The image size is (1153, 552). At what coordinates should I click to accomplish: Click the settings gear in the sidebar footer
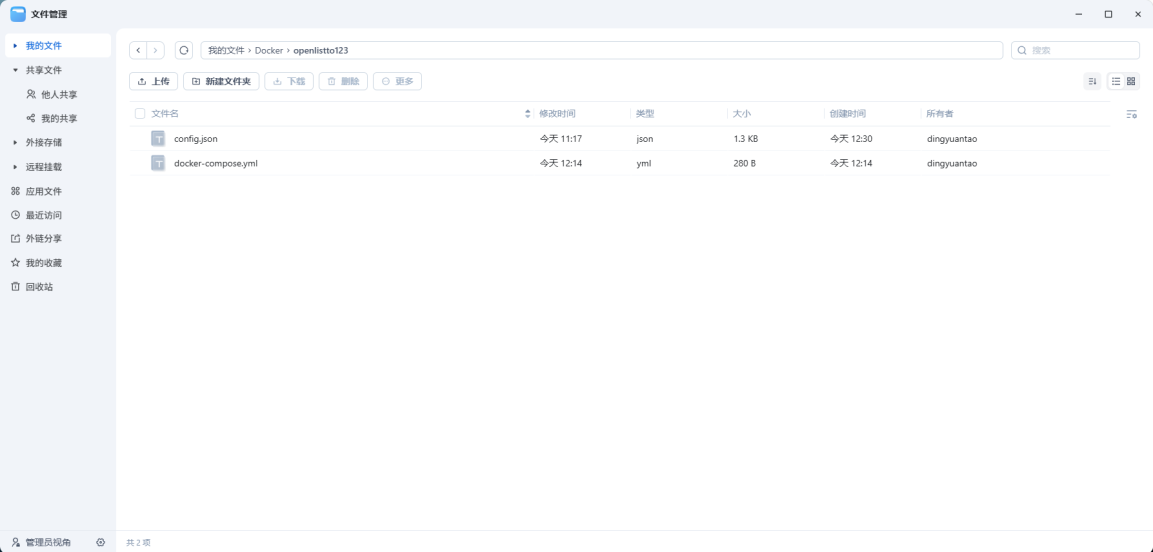click(100, 542)
